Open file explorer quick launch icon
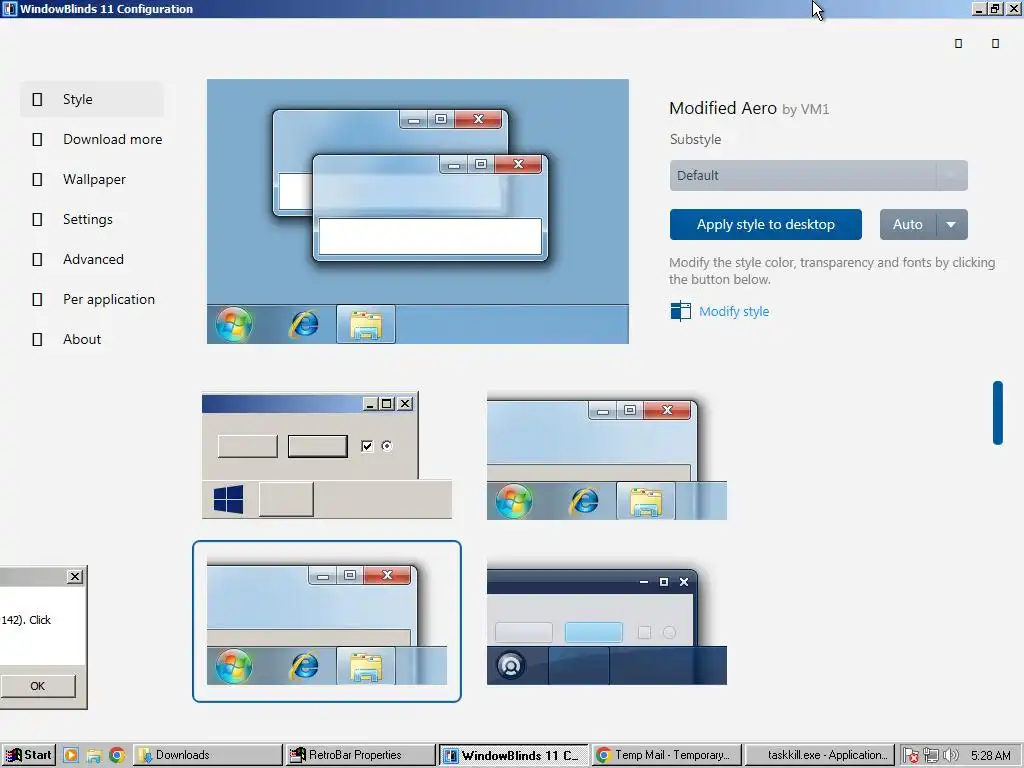1024x768 pixels. pyautogui.click(x=93, y=755)
